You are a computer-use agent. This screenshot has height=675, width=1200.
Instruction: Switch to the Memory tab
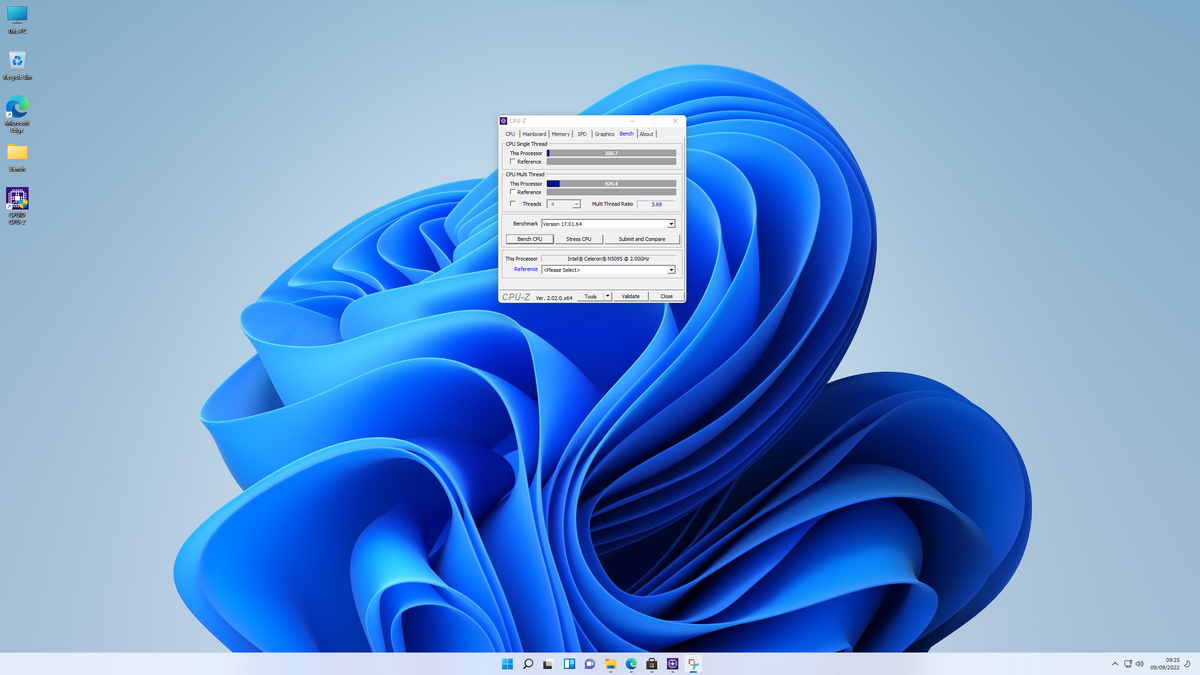tap(560, 134)
